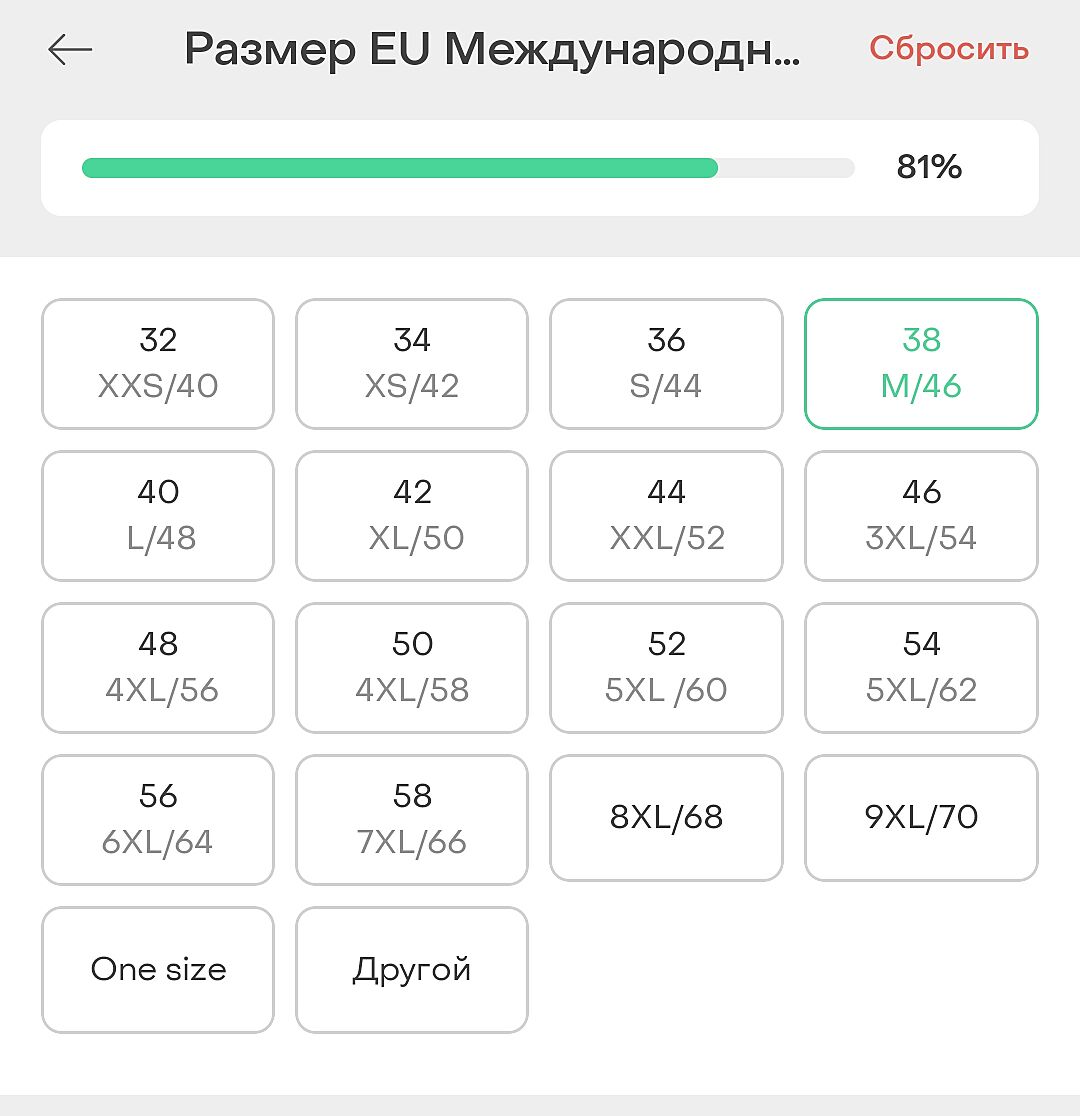The width and height of the screenshot is (1080, 1116).
Task: Select size 32 XXS/40
Action: (158, 364)
